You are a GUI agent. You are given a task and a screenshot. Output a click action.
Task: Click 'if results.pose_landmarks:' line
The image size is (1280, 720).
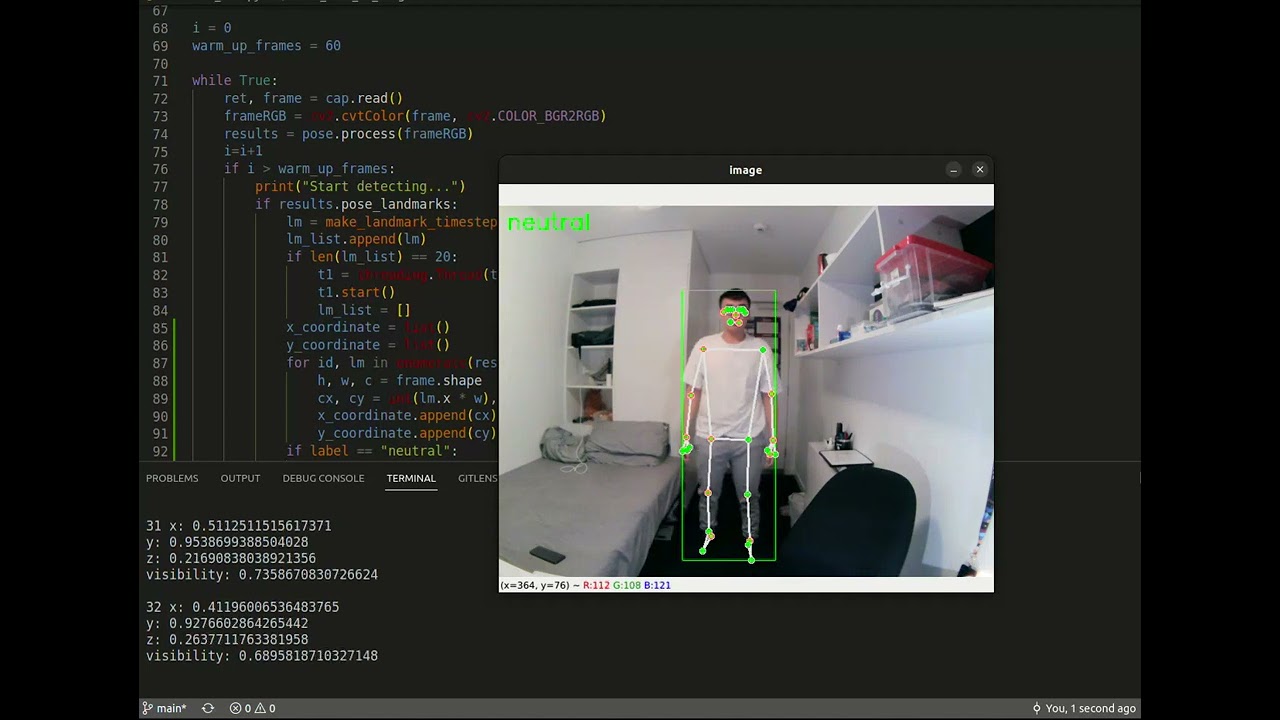(x=356, y=204)
